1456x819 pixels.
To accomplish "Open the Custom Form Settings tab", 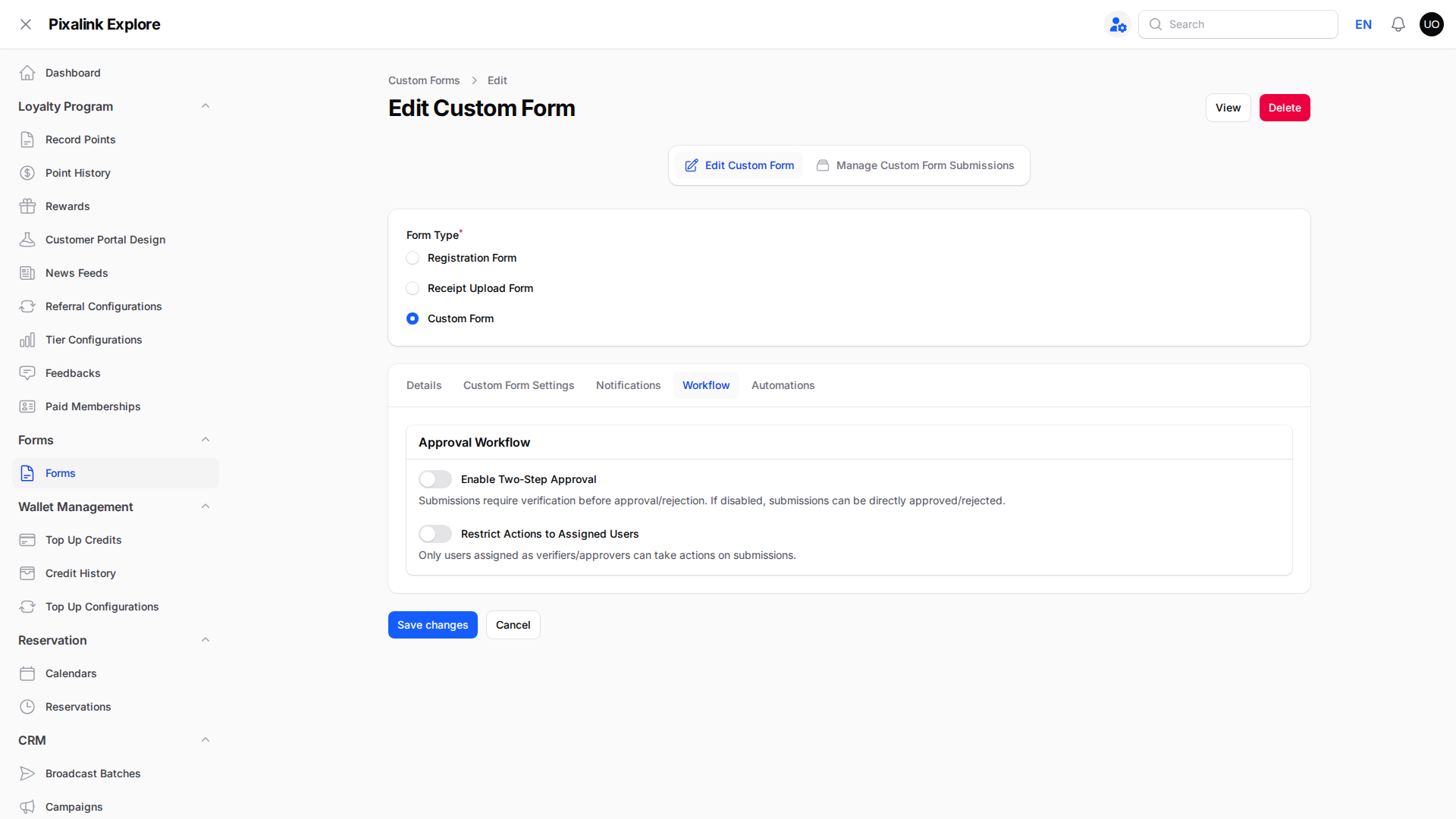I will (x=519, y=385).
